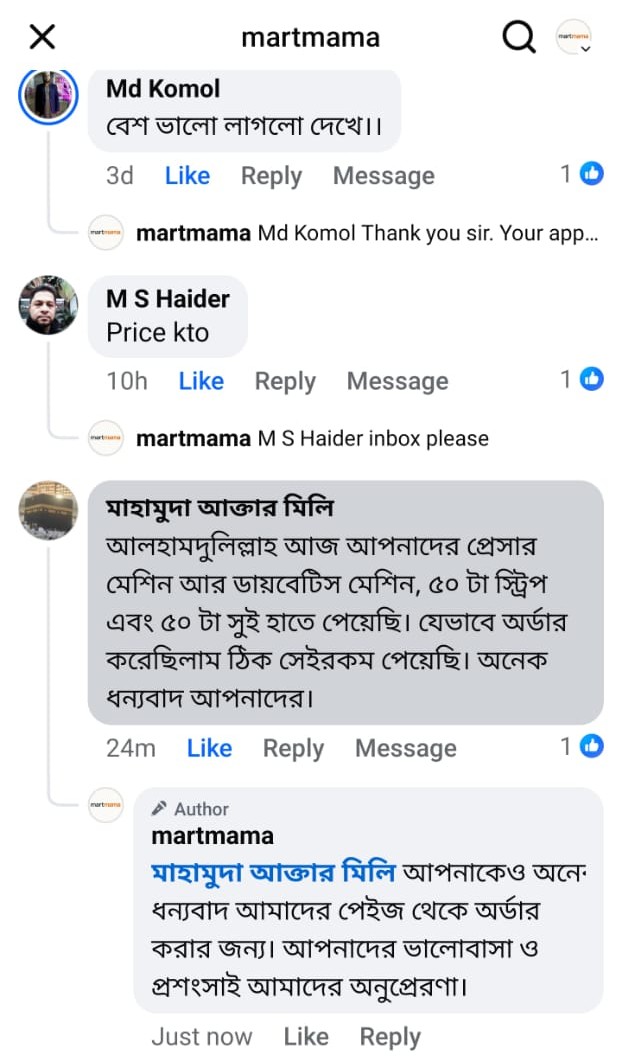Reply to M S Haider's comment
Image resolution: width=622 pixels, height=1059 pixels.
tap(285, 381)
